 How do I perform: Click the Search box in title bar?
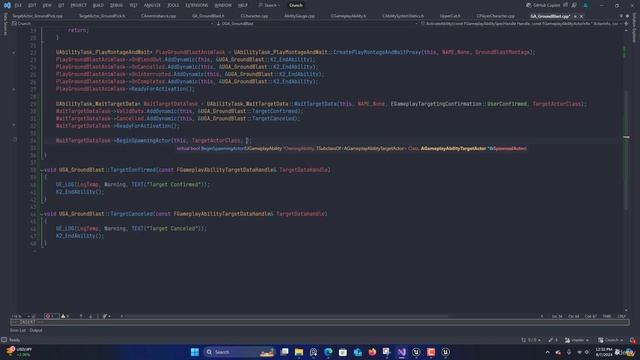269,5
